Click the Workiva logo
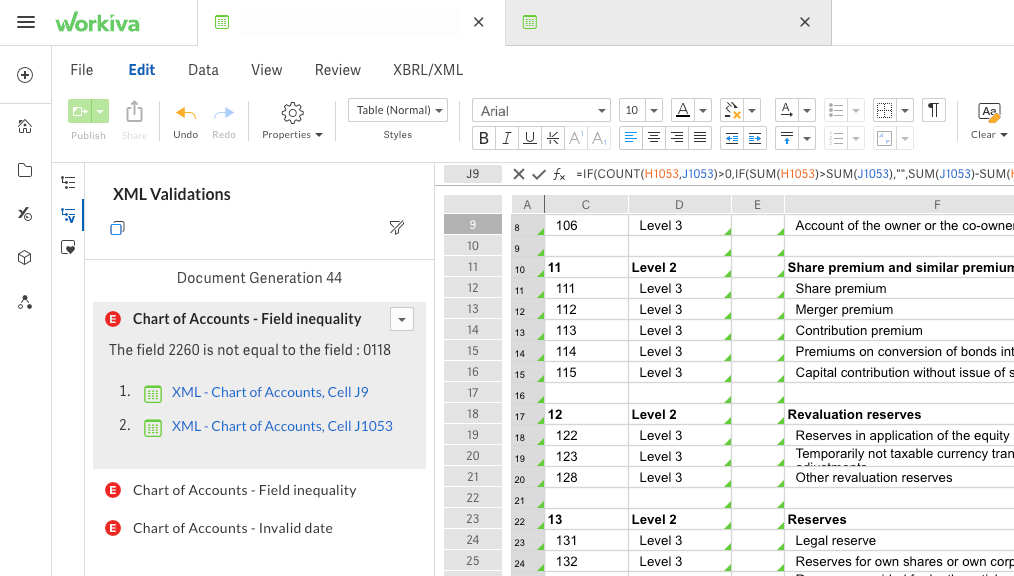Screen dimensions: 1014x576 98,23
